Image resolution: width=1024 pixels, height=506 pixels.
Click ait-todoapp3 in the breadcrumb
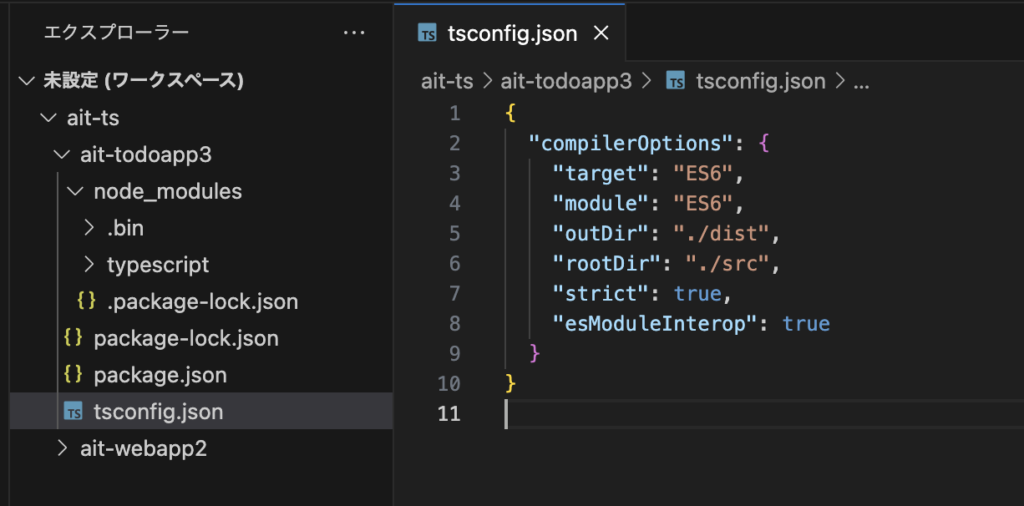point(566,81)
